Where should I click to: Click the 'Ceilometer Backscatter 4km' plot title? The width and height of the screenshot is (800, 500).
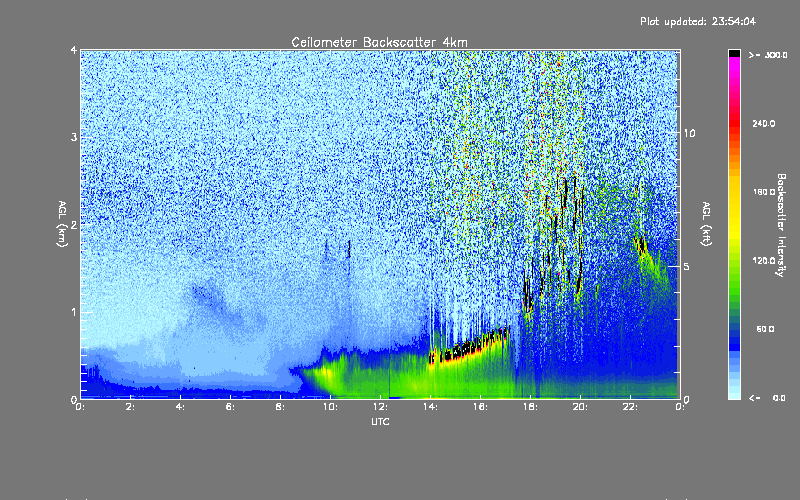point(379,42)
